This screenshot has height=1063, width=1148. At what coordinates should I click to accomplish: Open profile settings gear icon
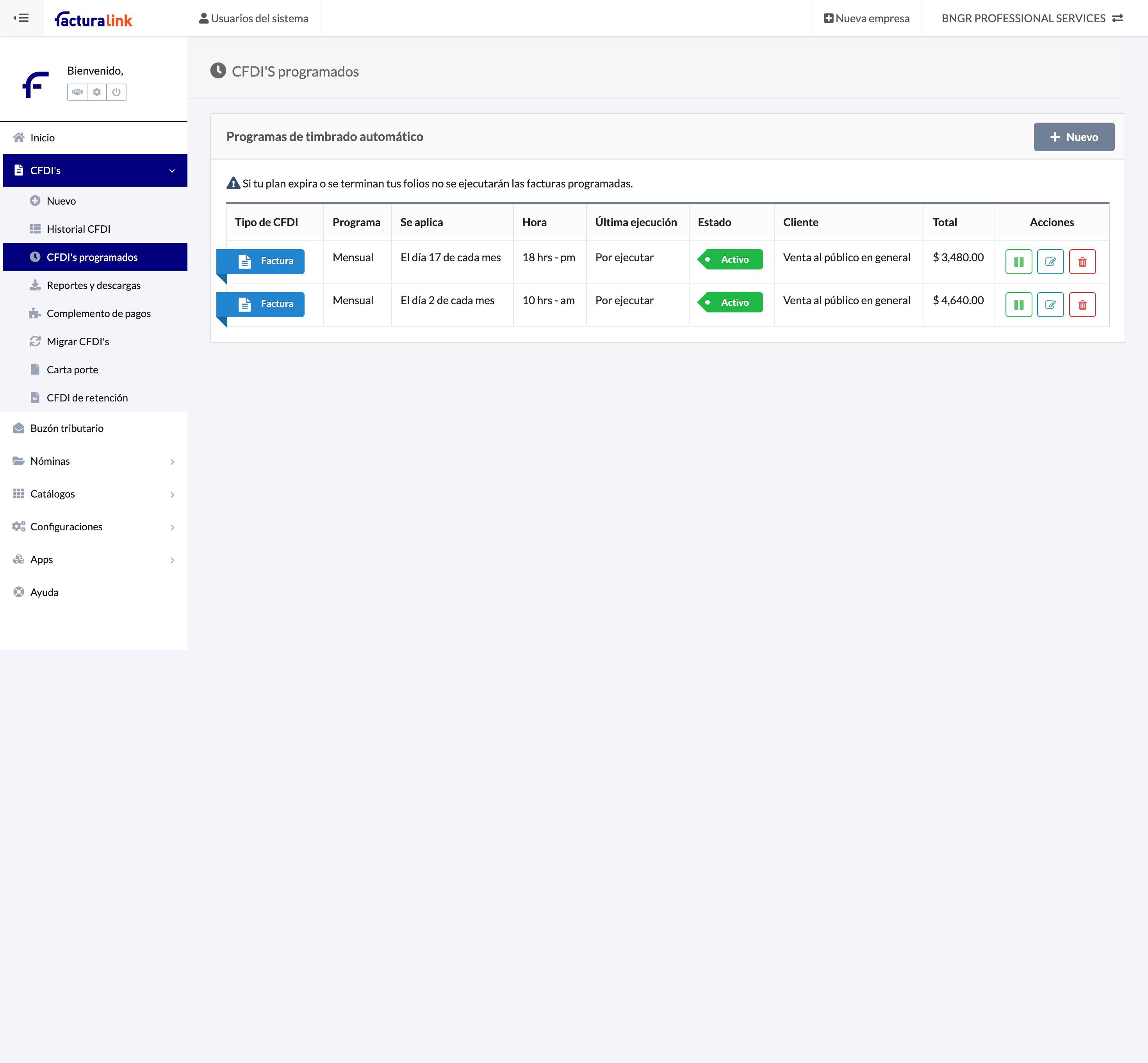[96, 92]
